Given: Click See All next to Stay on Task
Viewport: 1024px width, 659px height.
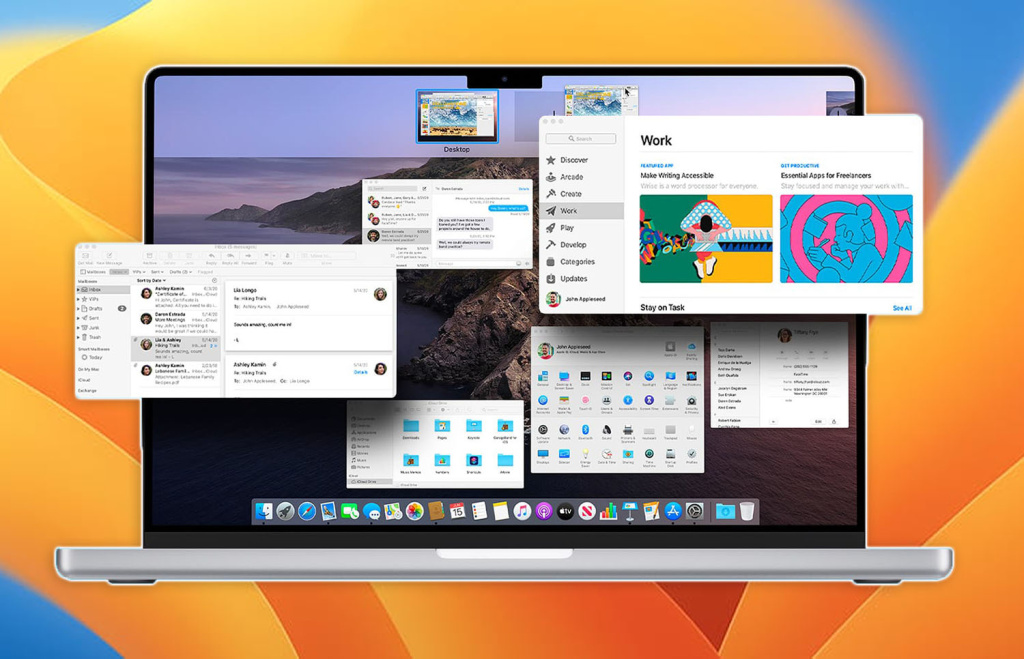Looking at the screenshot, I should point(902,307).
